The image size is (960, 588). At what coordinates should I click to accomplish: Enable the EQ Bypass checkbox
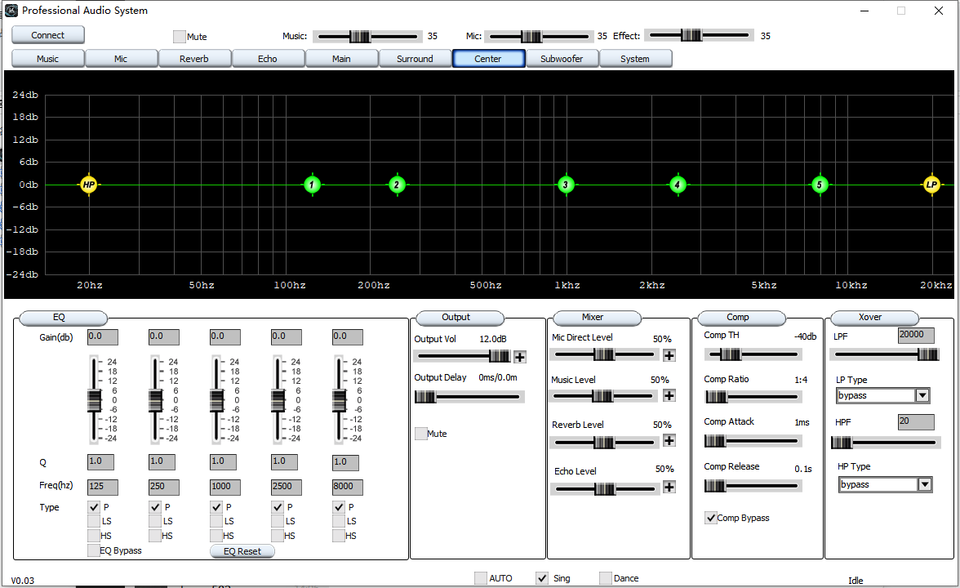click(x=94, y=550)
